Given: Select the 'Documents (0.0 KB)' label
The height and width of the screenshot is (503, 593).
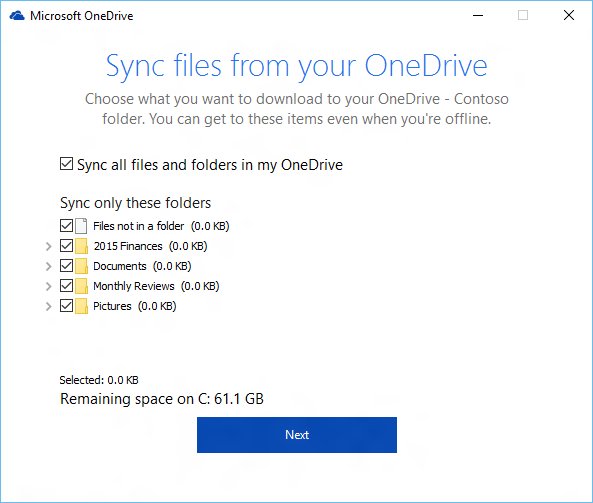Looking at the screenshot, I should click(x=142, y=266).
